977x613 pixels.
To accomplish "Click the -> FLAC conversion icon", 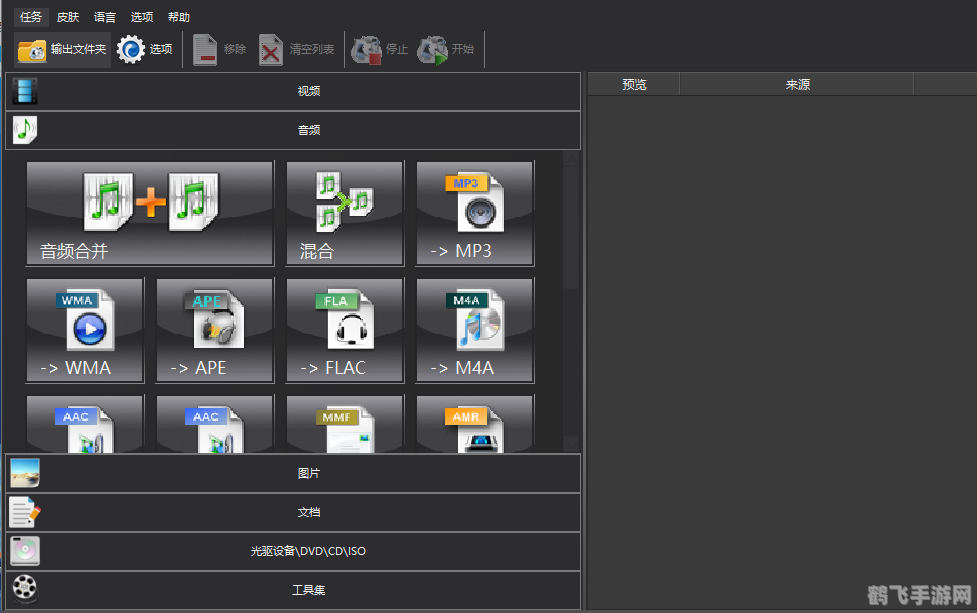I will click(x=345, y=330).
